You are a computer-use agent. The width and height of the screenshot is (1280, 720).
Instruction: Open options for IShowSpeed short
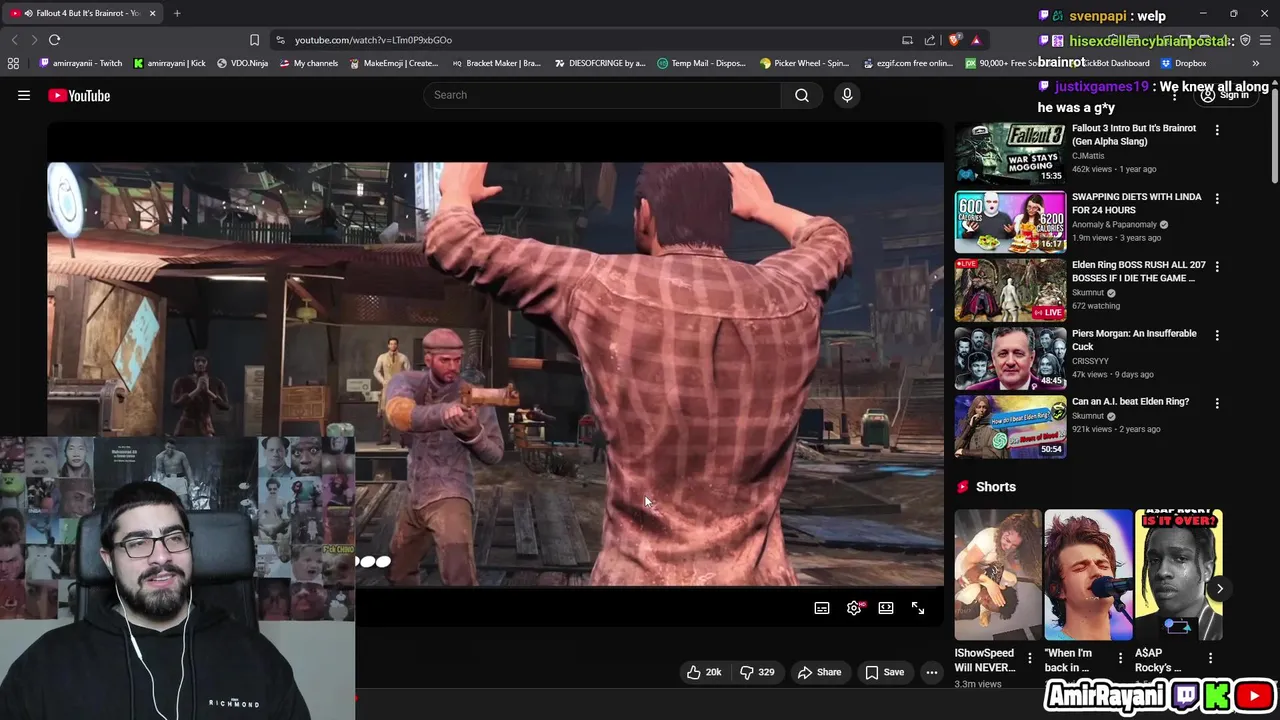tap(1030, 658)
